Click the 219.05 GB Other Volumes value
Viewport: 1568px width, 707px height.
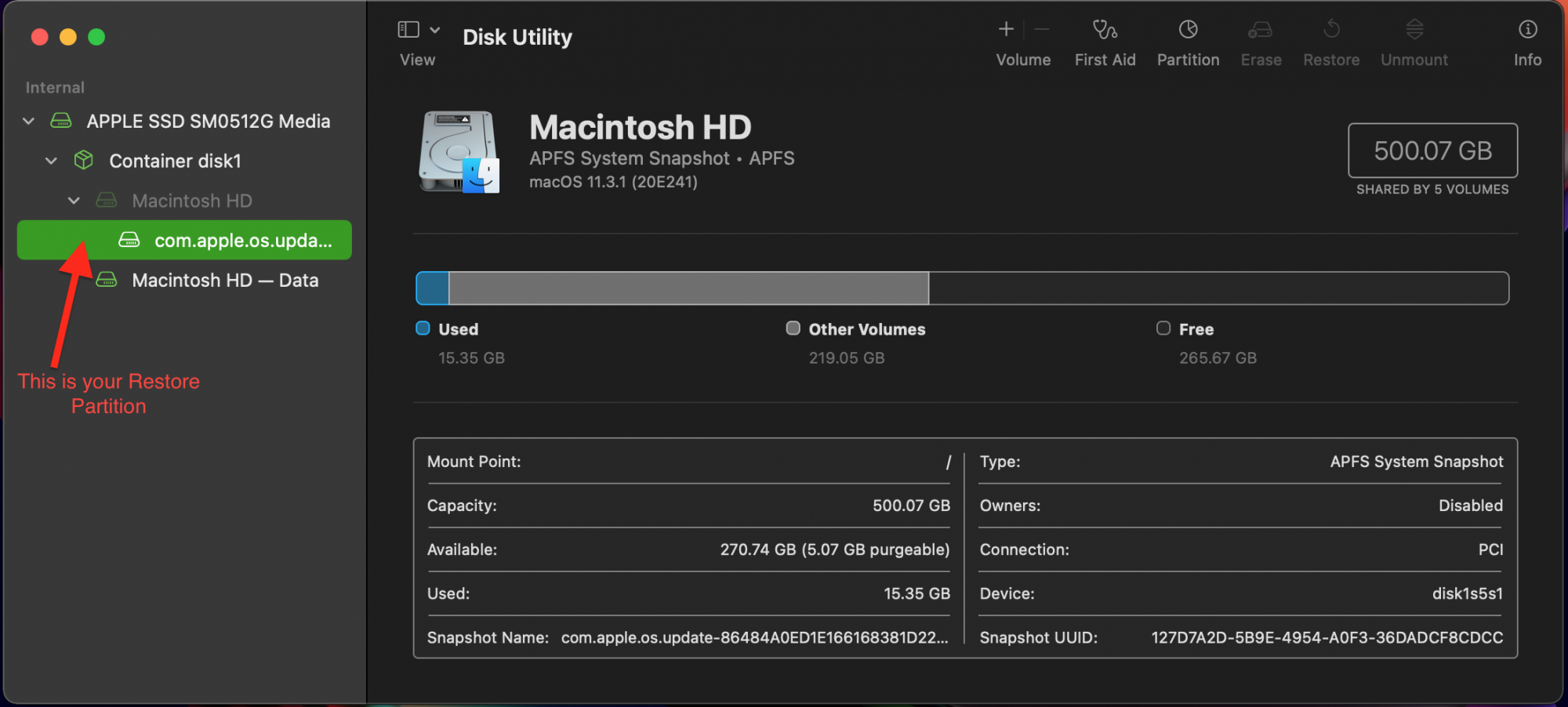(847, 358)
